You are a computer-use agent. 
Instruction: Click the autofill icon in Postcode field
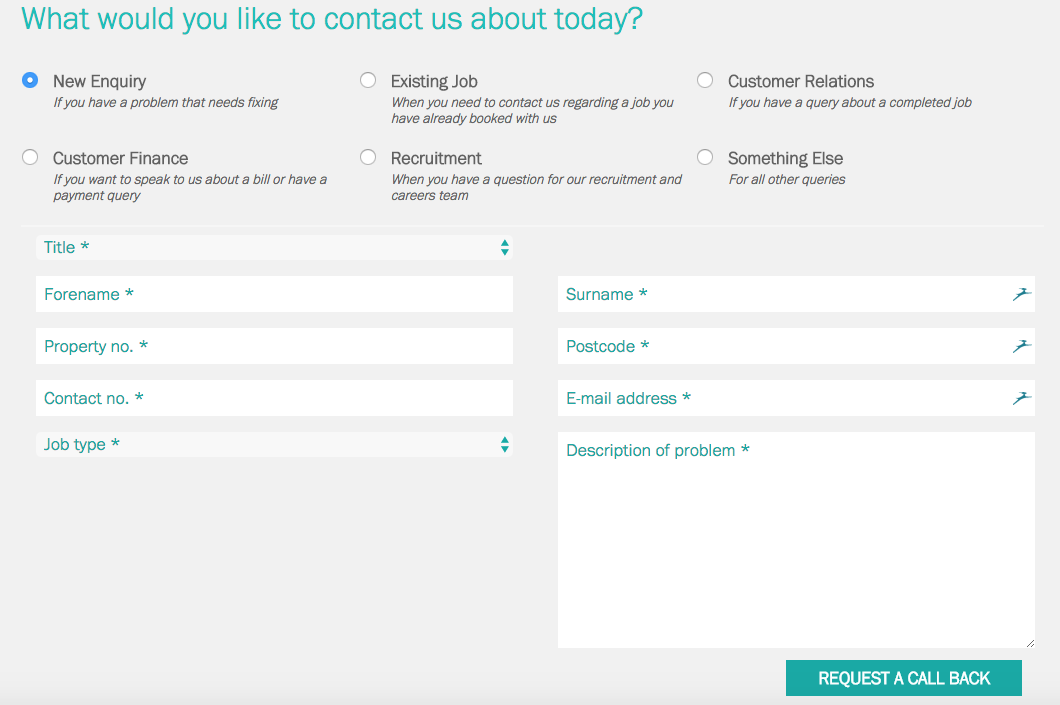1021,346
